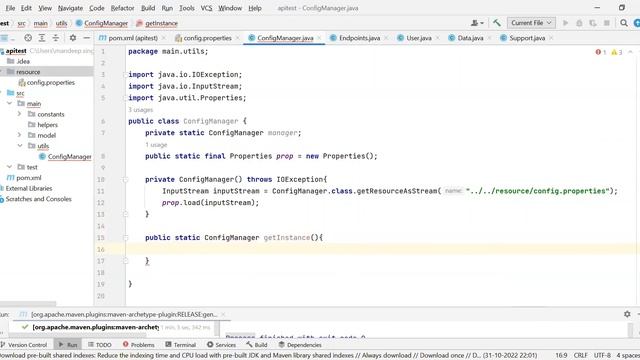This screenshot has height=360, width=640.
Task: Open the Navigate menu
Action: [70, 8]
